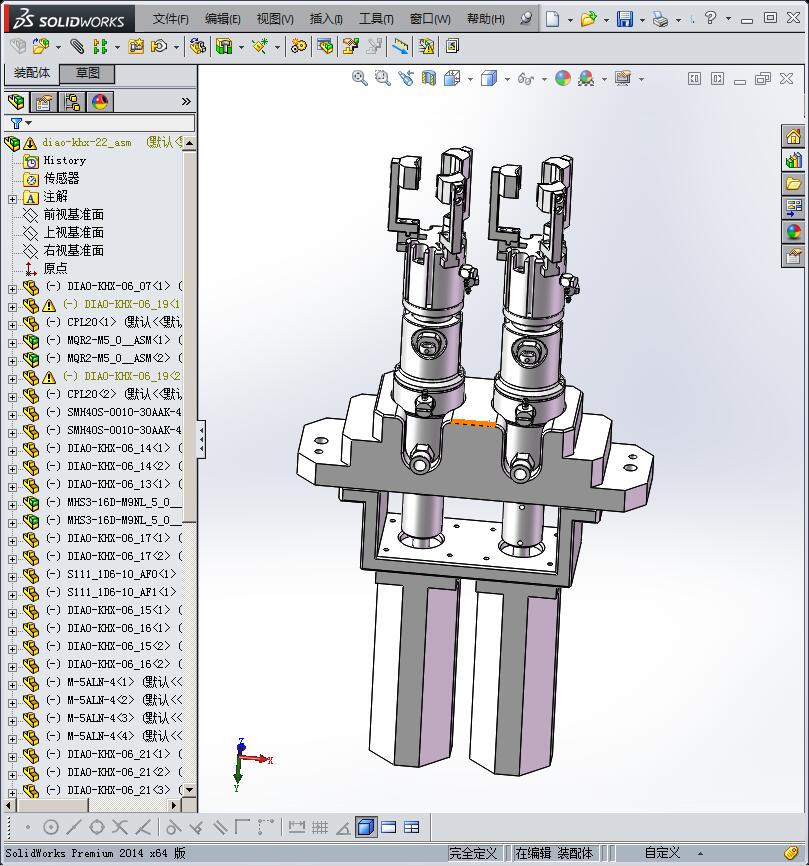The height and width of the screenshot is (866, 809).
Task: Click the New Motion Study icon
Action: click(x=299, y=46)
